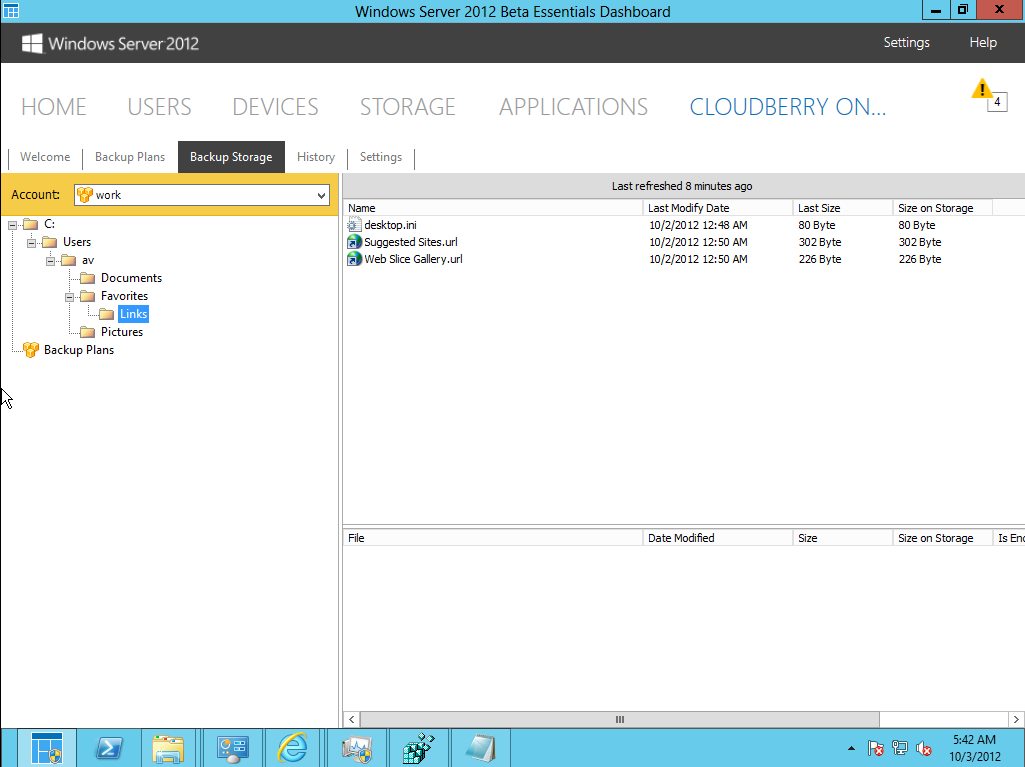Sort by Last Modify Date column
The width and height of the screenshot is (1025, 767).
(x=718, y=208)
